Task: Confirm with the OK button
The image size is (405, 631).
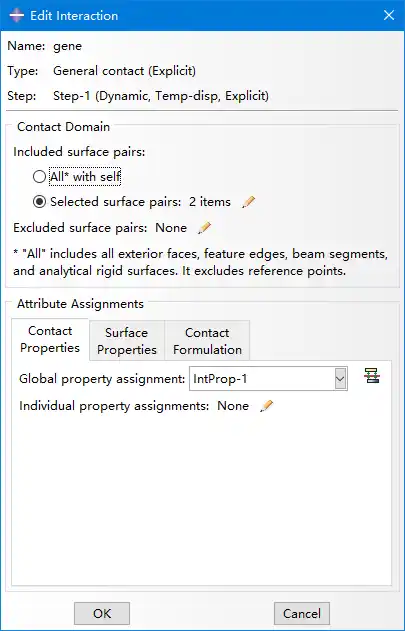Action: point(102,613)
